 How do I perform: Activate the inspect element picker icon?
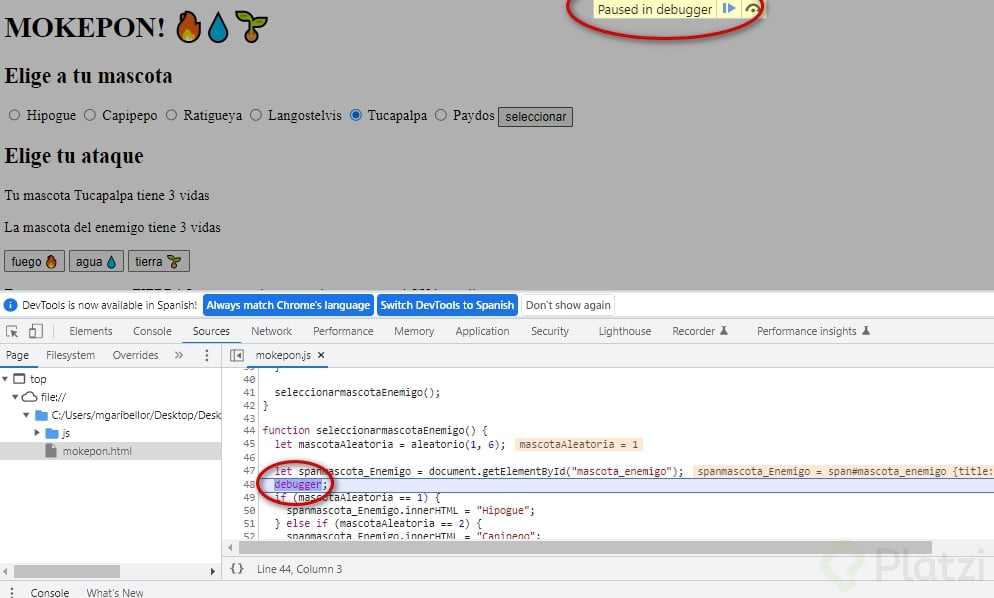[12, 331]
